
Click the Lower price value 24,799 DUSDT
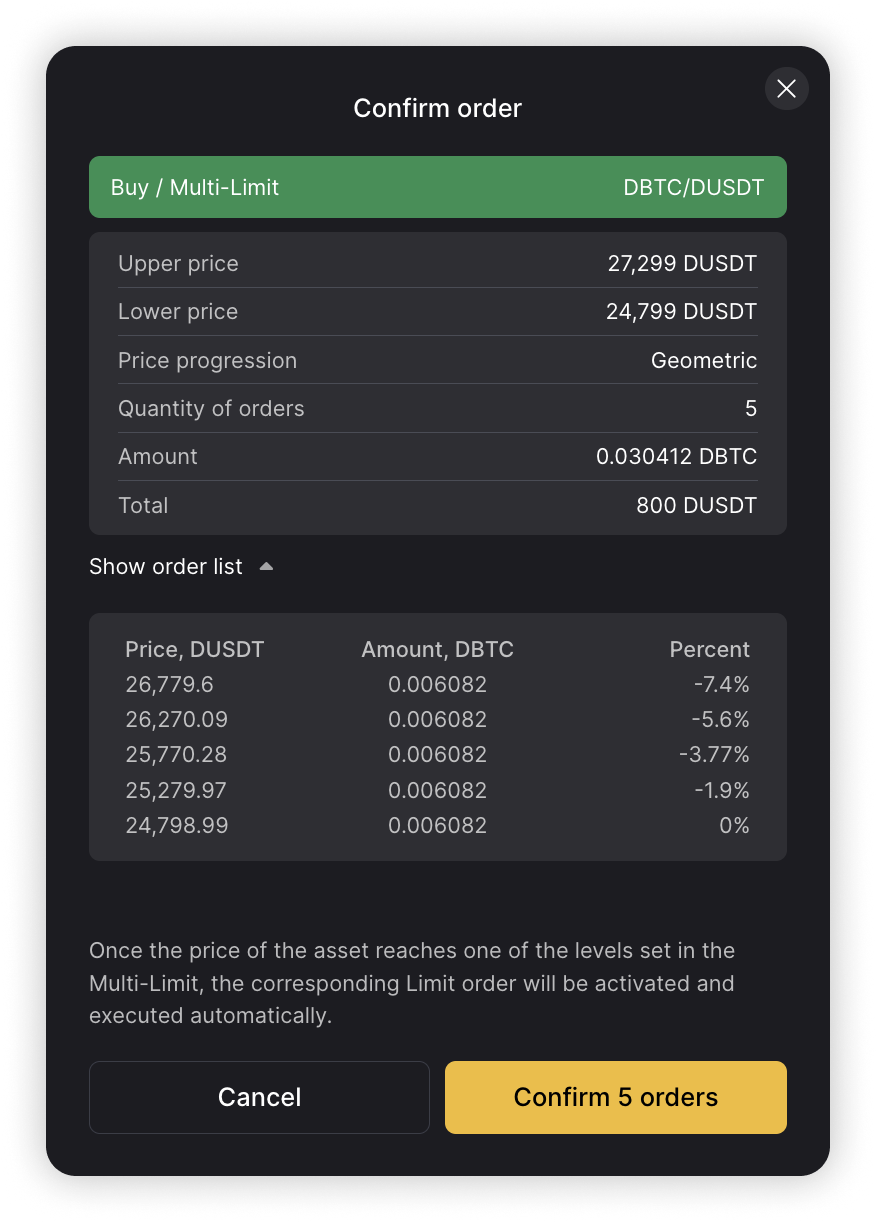click(x=681, y=312)
